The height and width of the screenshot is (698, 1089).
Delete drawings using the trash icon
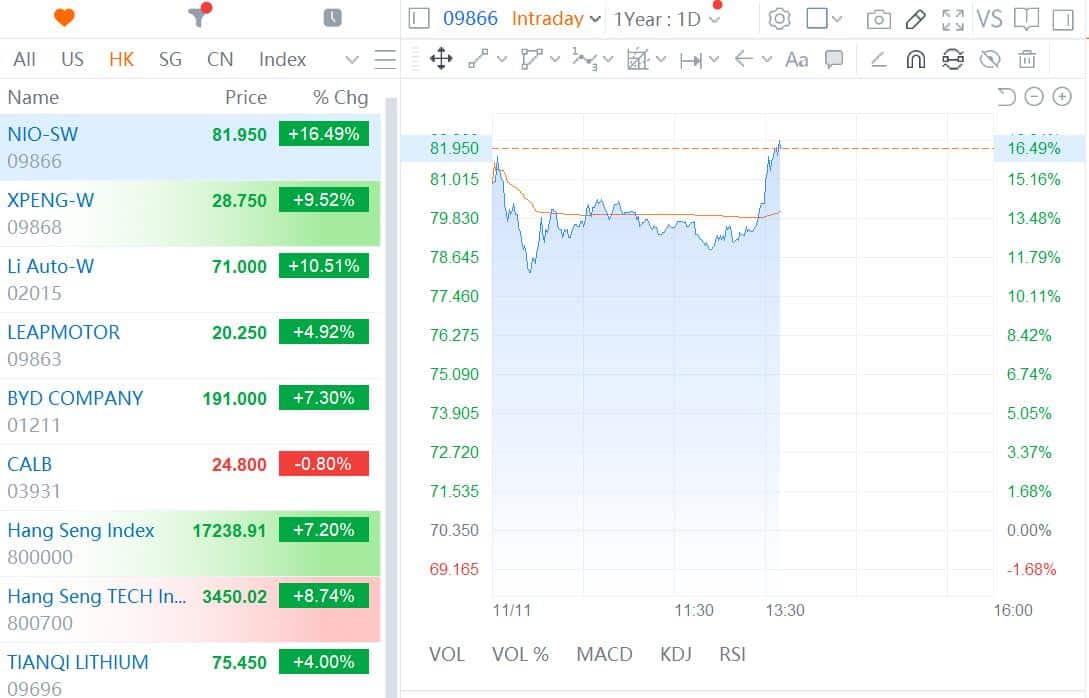[x=1026, y=60]
